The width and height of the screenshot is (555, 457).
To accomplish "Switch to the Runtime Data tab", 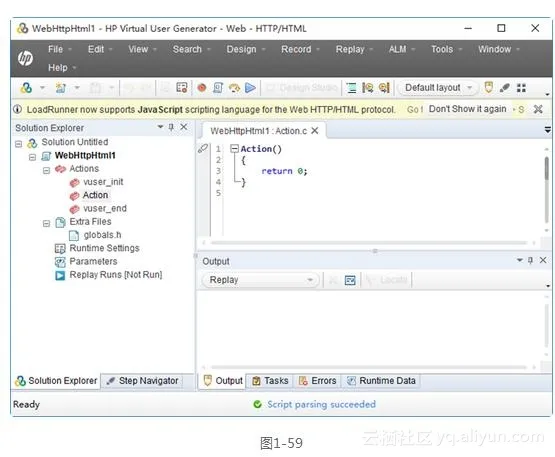I will (x=381, y=381).
